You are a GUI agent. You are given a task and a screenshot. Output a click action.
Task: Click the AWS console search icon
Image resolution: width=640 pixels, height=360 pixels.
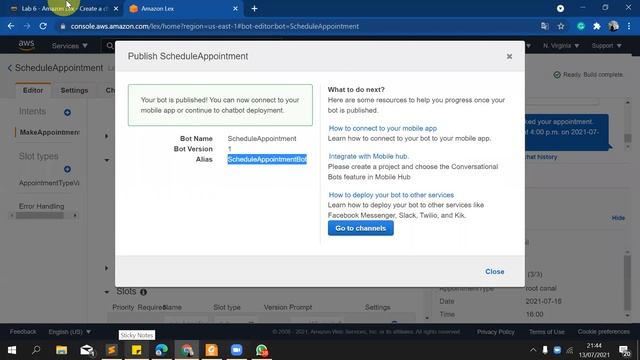pos(110,46)
